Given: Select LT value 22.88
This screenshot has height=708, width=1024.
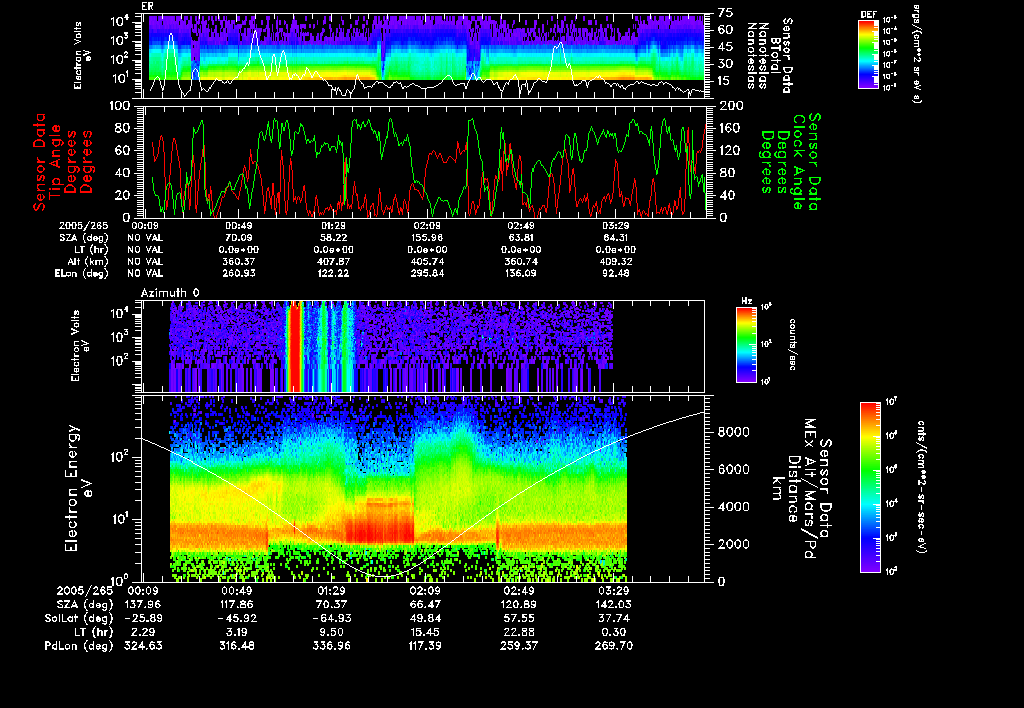Looking at the screenshot, I should (519, 632).
